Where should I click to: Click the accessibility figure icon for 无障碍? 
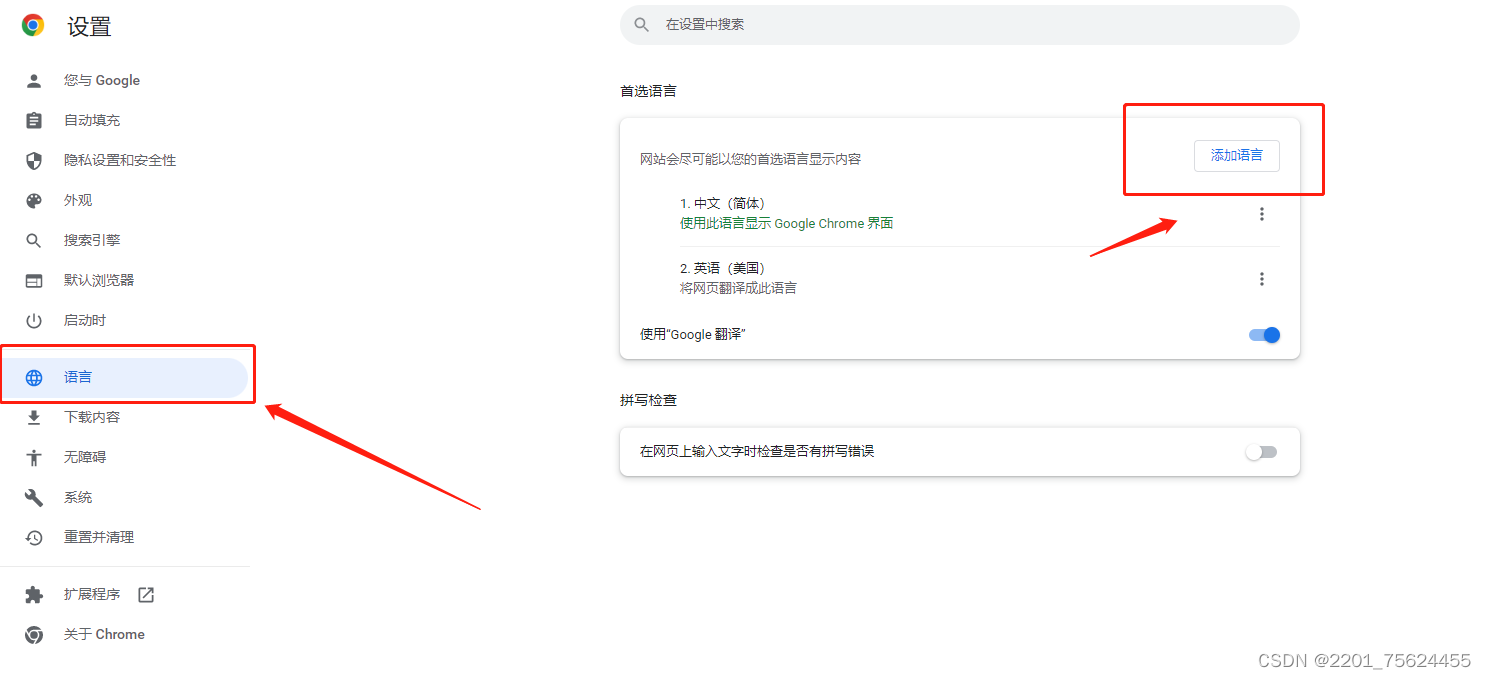[34, 457]
